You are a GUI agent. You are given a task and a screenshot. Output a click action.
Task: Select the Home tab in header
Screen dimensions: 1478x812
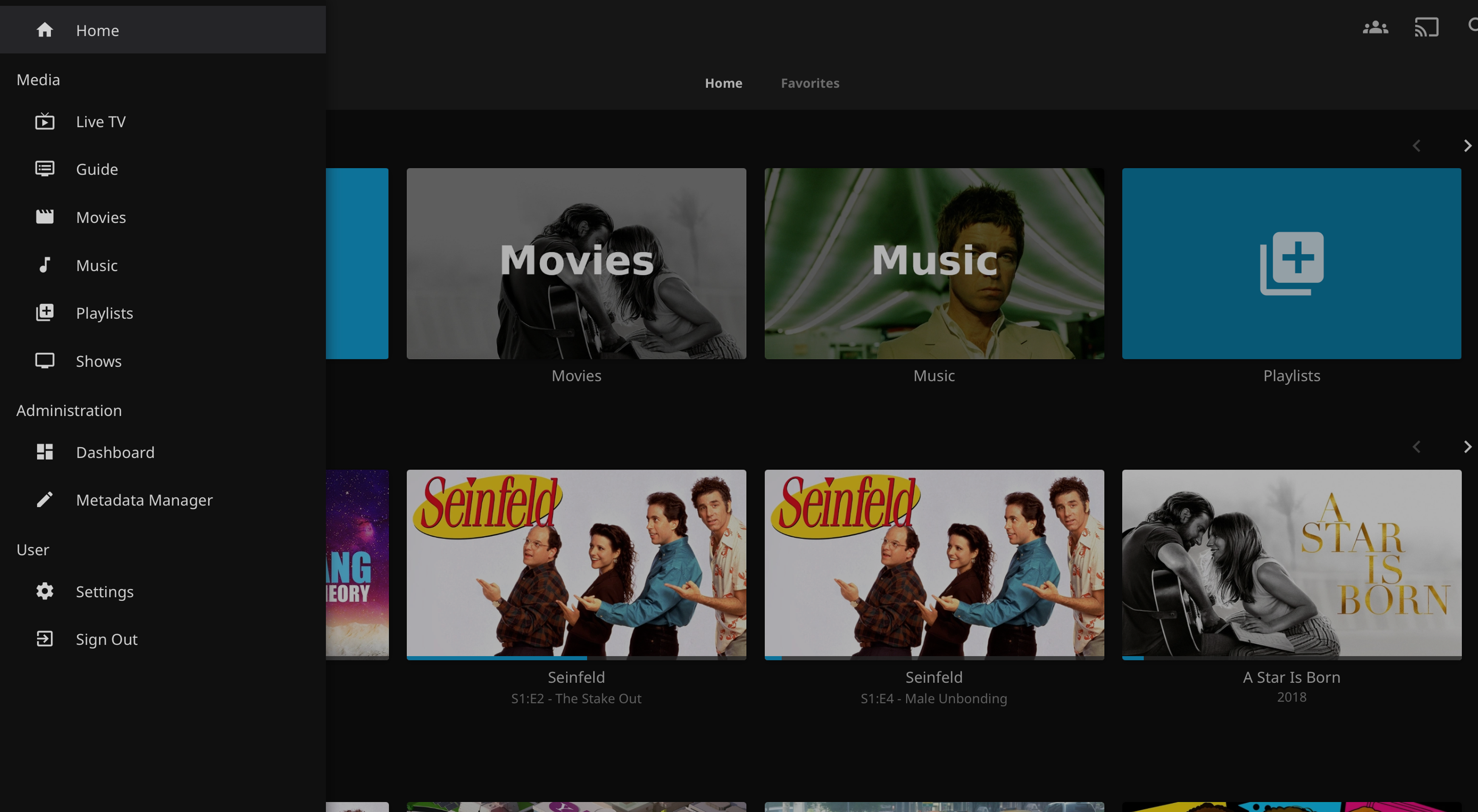(x=723, y=83)
